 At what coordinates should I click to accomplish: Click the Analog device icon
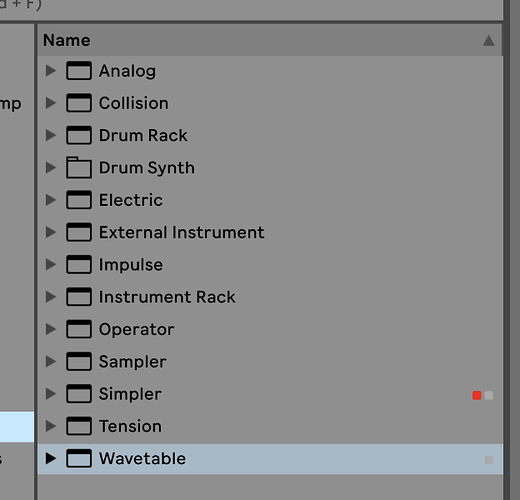click(79, 71)
